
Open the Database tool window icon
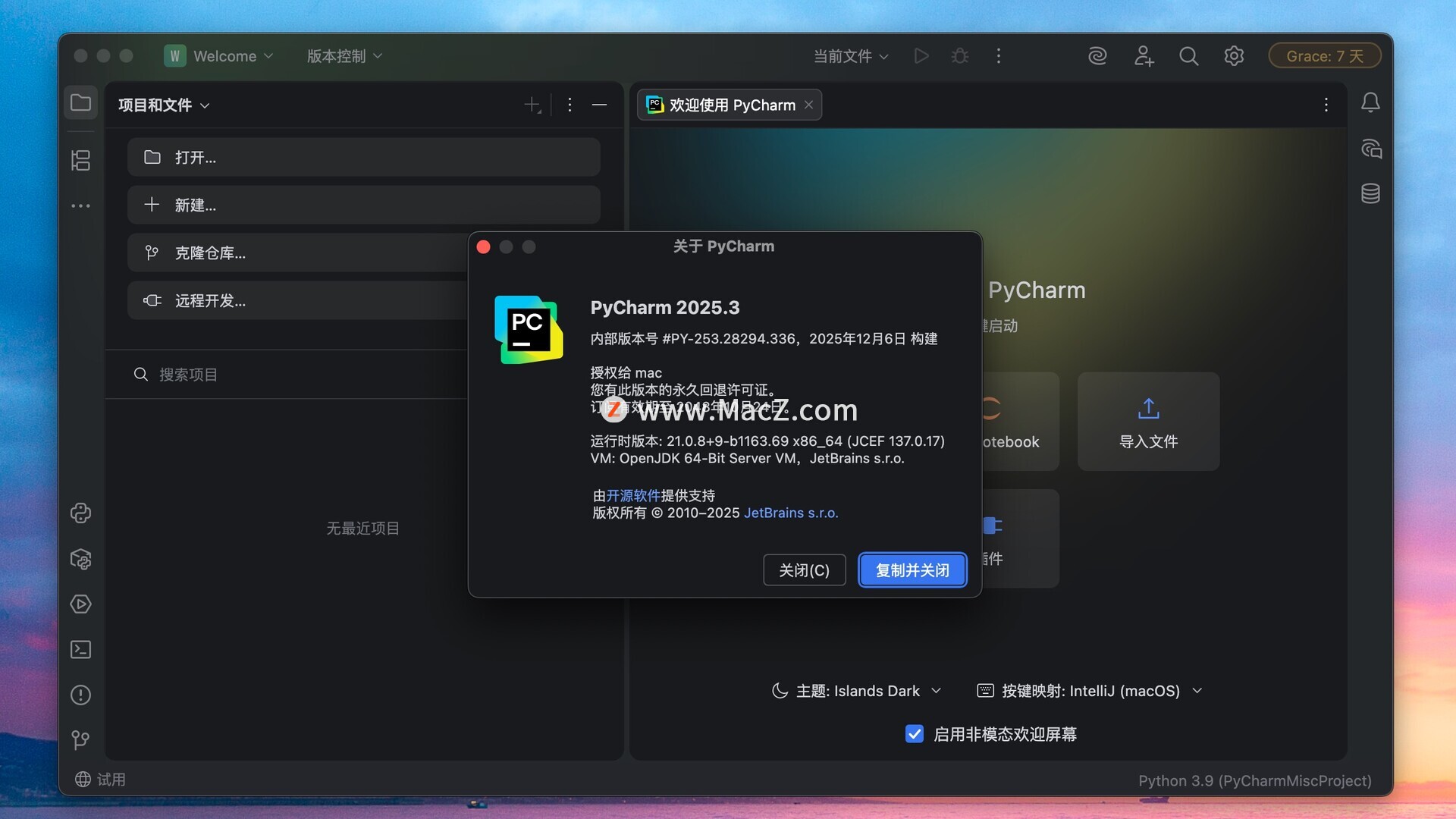pos(1370,193)
